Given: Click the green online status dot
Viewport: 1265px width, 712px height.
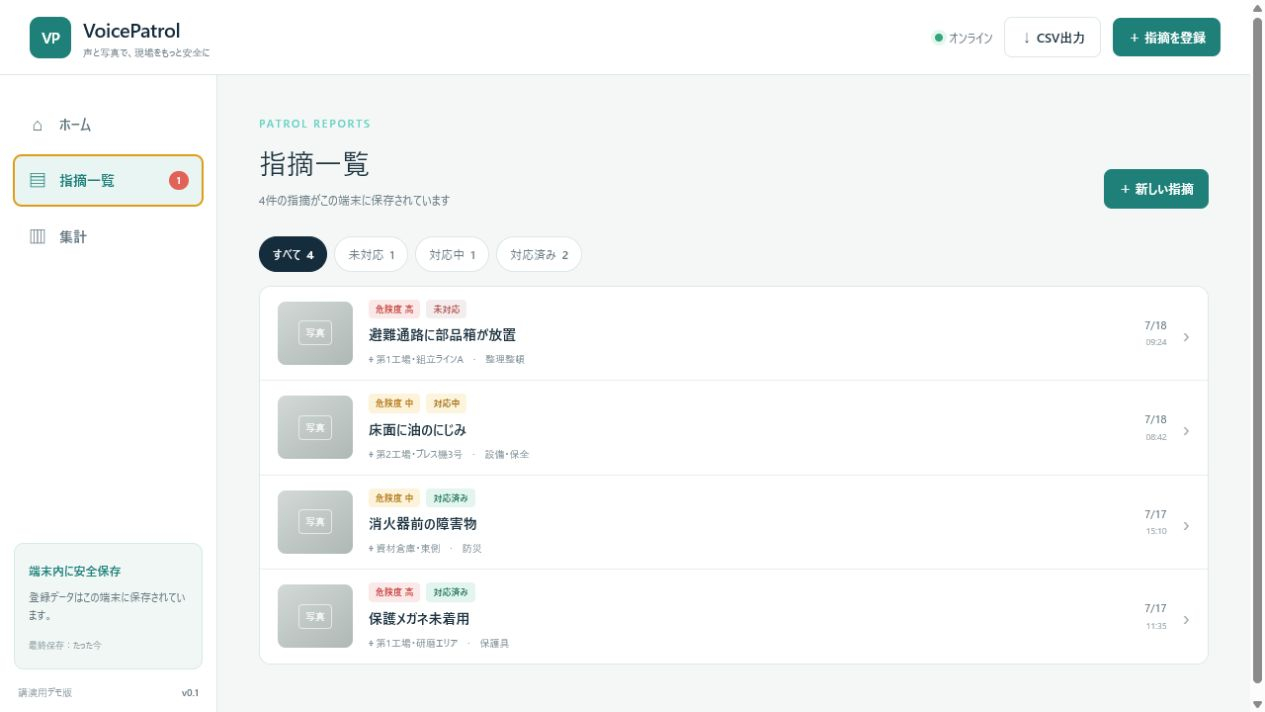Looking at the screenshot, I should click(938, 38).
